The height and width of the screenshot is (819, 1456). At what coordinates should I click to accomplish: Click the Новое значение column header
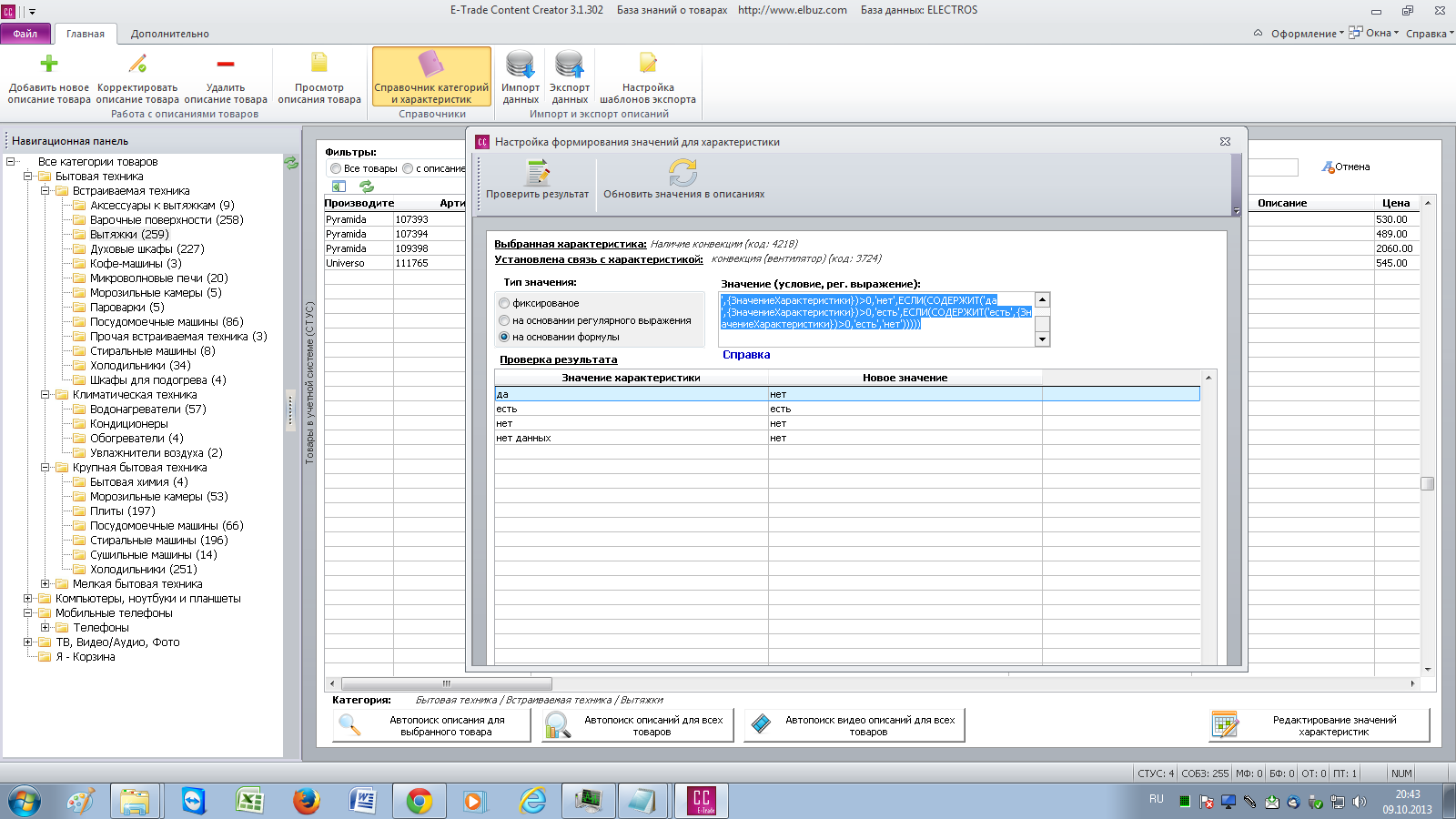point(905,378)
